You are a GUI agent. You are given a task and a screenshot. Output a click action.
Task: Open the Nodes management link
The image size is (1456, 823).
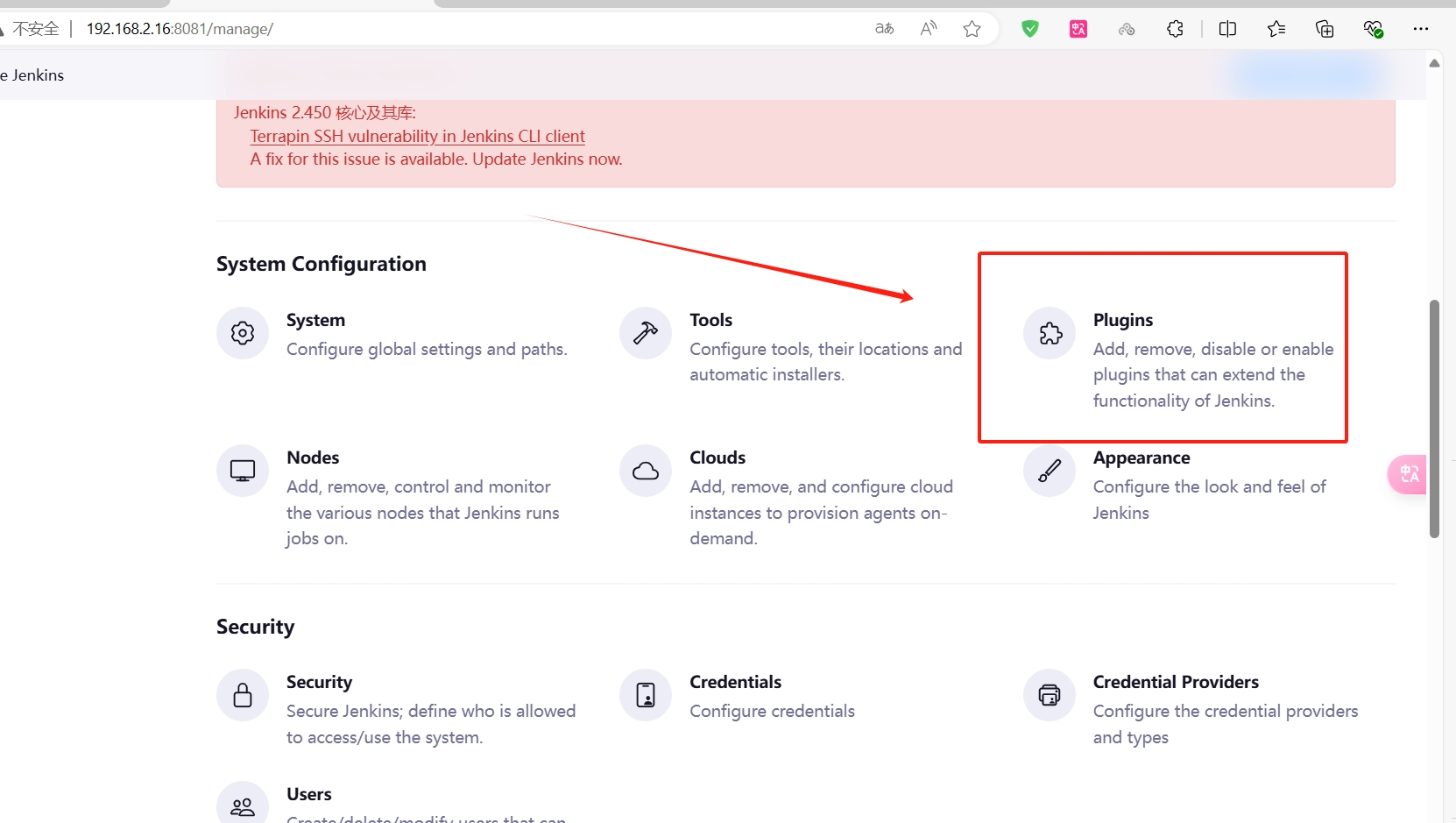313,458
